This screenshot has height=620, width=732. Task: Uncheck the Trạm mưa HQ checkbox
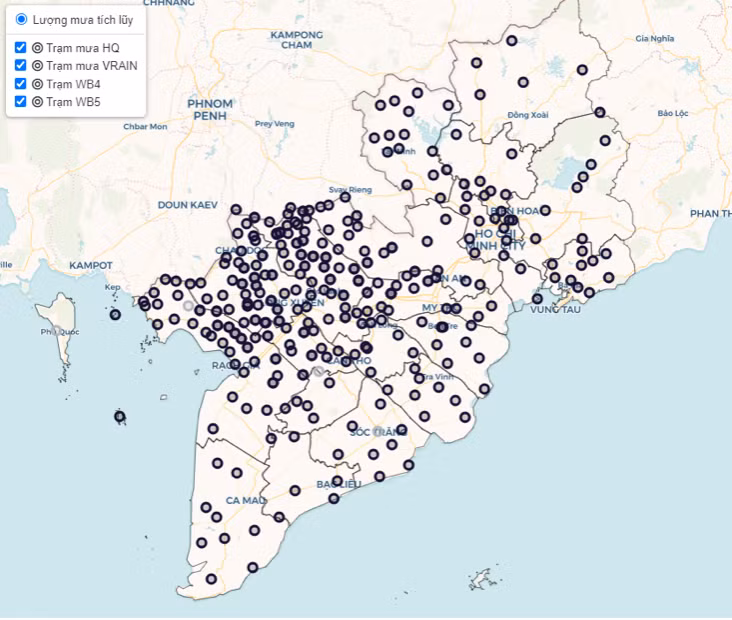point(21,47)
